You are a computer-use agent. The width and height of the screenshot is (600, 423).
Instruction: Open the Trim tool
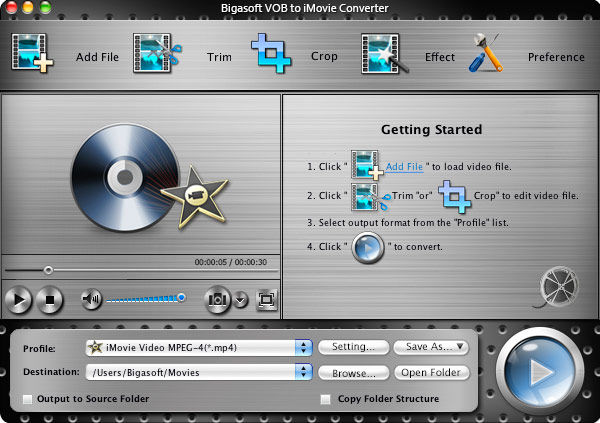[x=155, y=55]
